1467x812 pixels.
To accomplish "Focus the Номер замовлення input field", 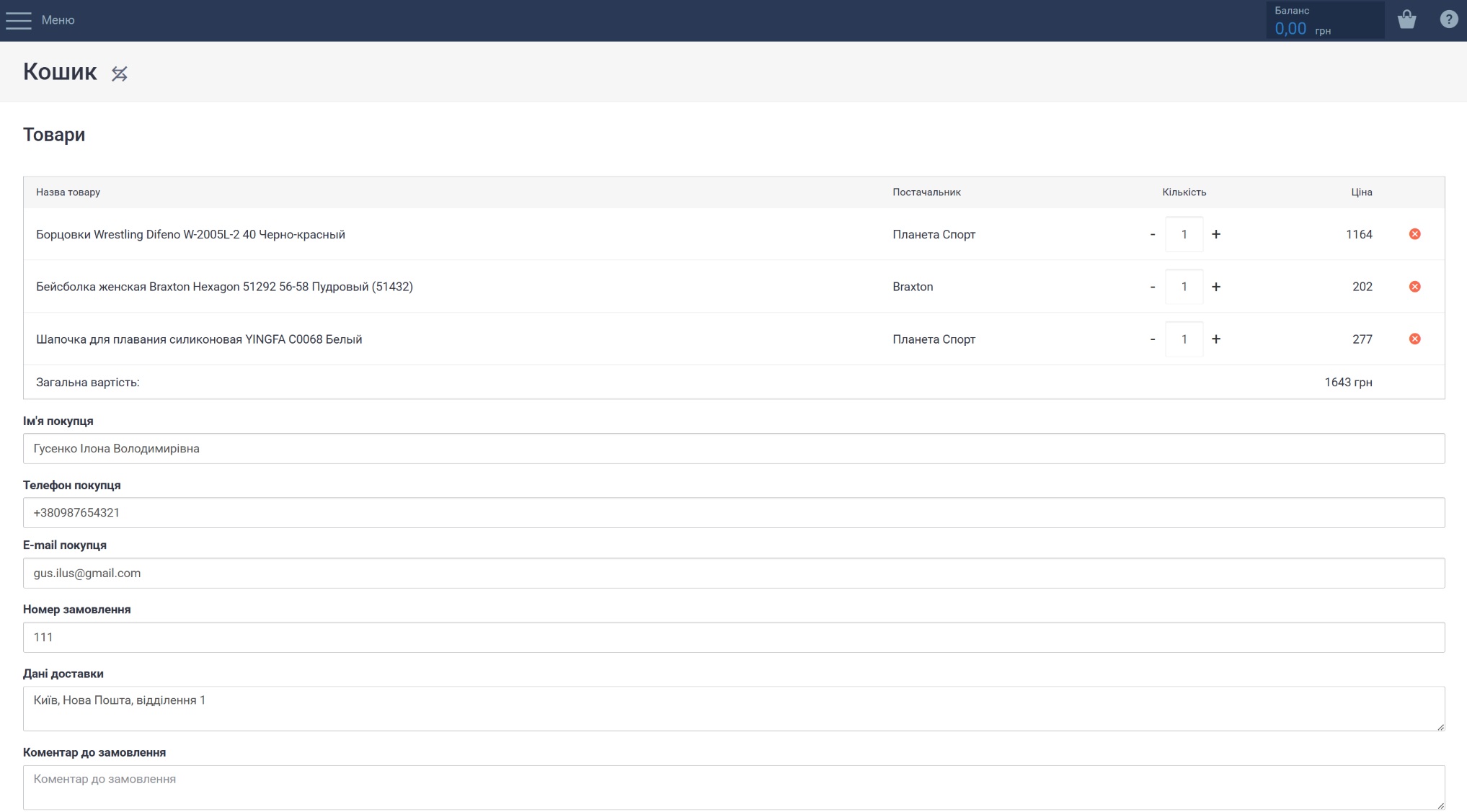I will [x=734, y=638].
